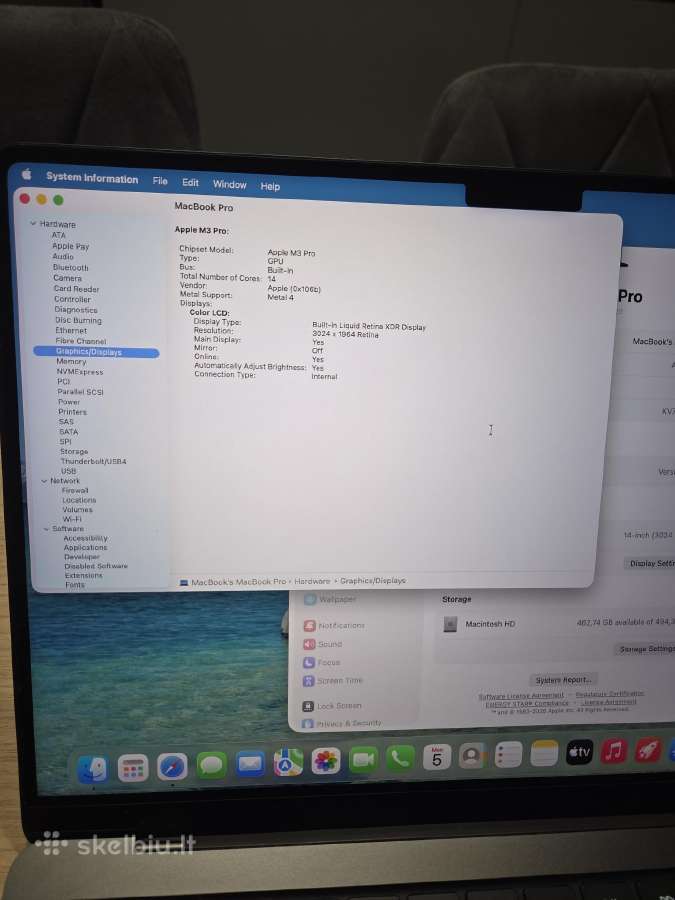Open Notes from the Dock
The image size is (675, 900).
(x=544, y=753)
